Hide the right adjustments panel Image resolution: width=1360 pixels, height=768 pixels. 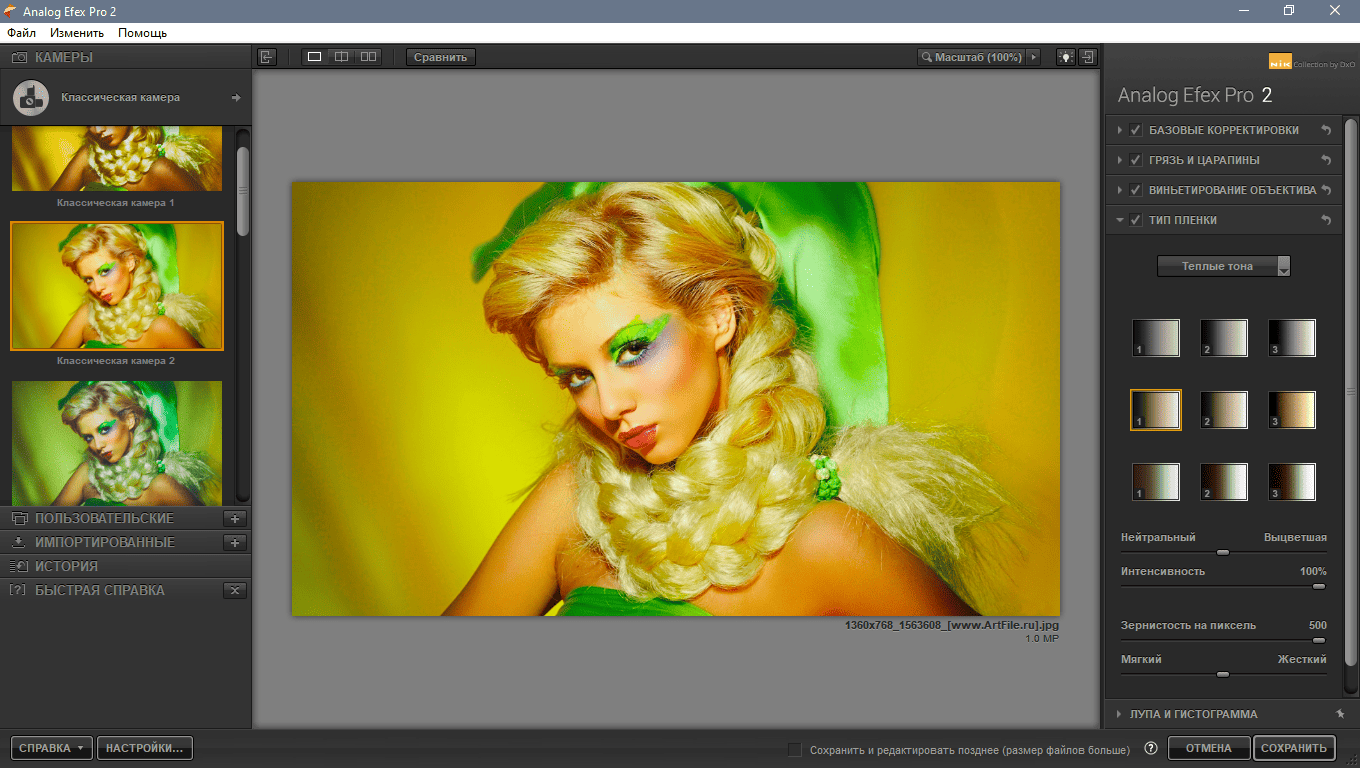(1089, 57)
